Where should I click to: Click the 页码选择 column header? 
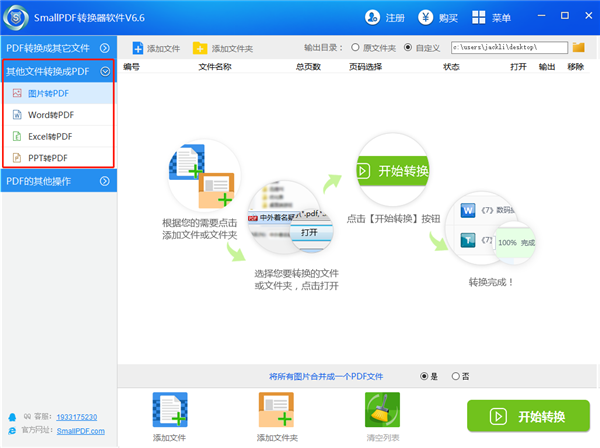365,67
